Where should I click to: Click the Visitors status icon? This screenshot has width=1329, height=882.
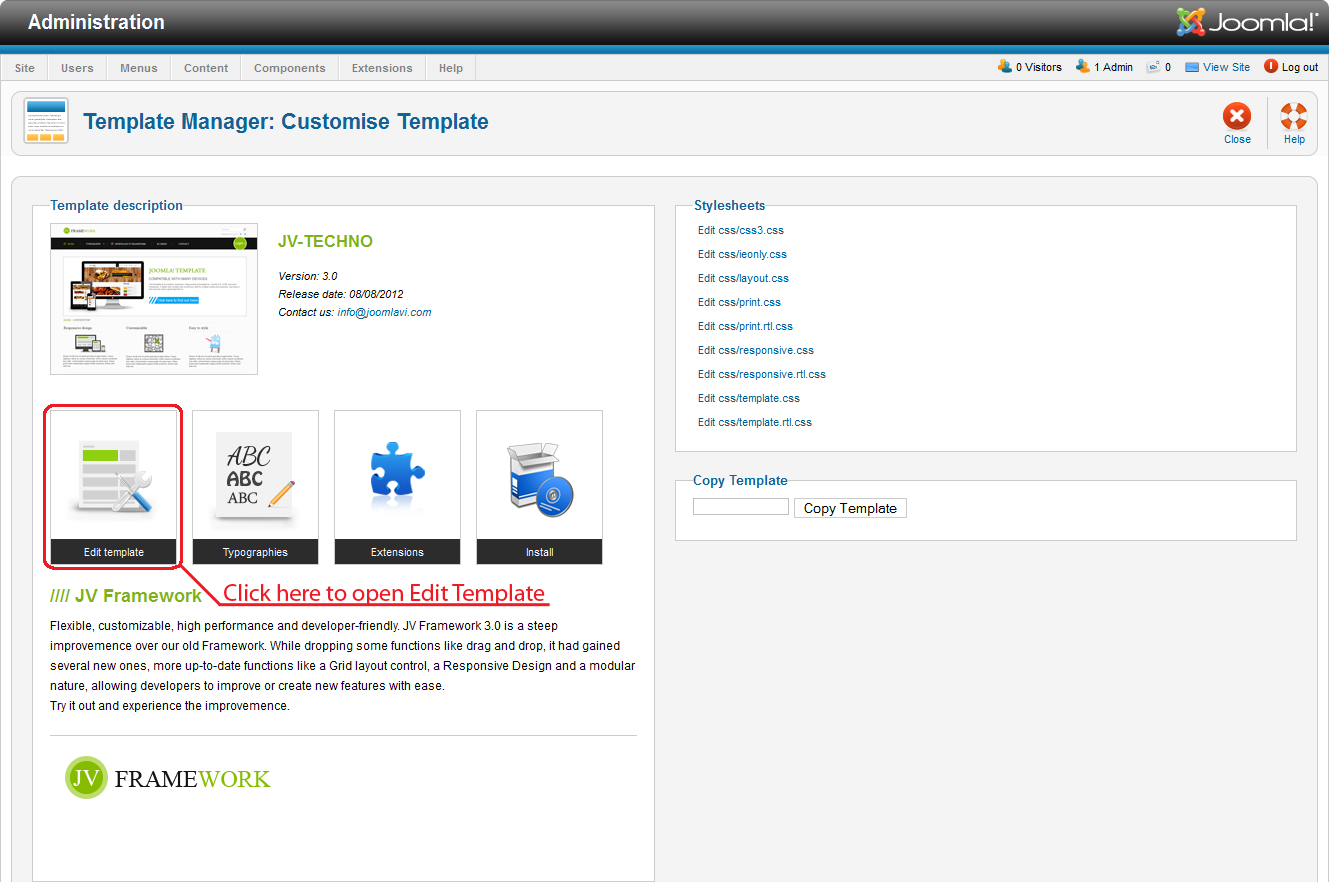pyautogui.click(x=1005, y=67)
